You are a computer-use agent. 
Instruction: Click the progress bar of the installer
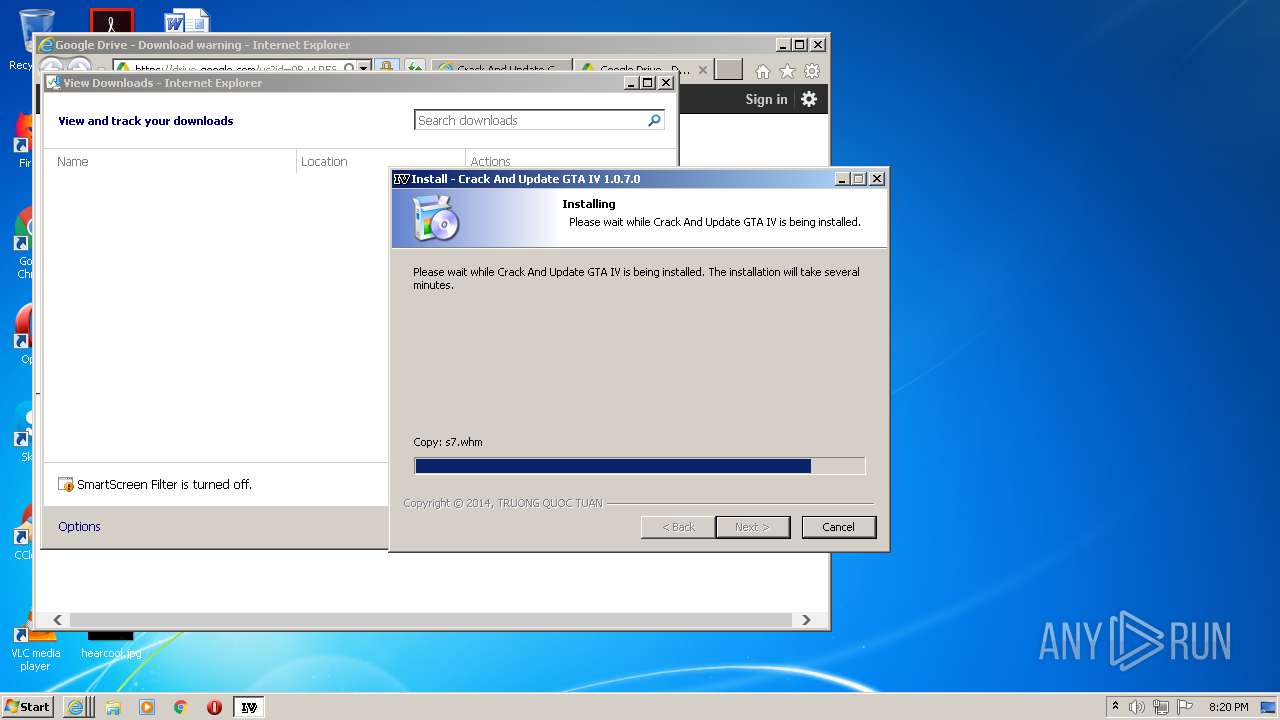click(639, 466)
